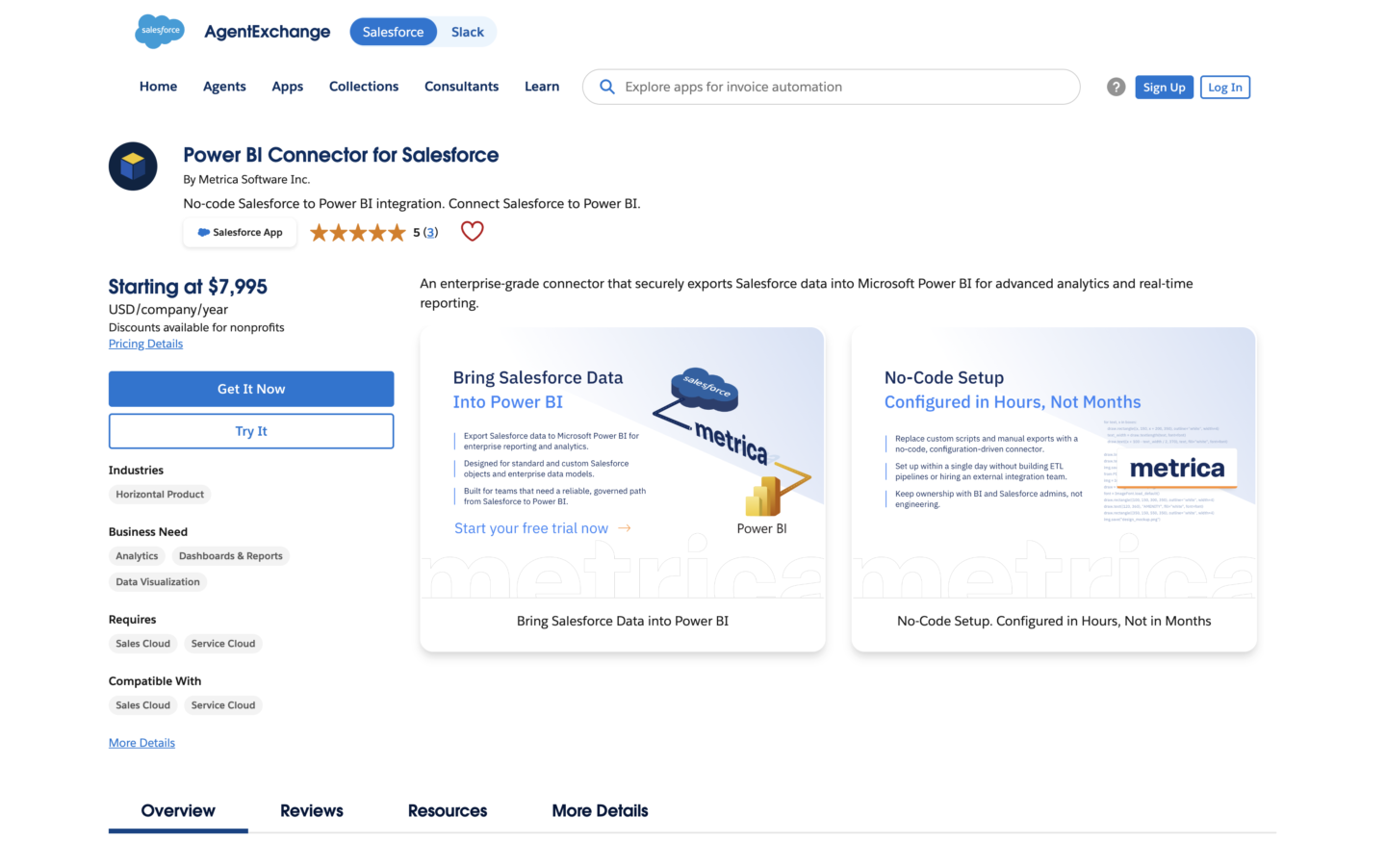Image resolution: width=1386 pixels, height=868 pixels.
Task: Open the Home menu item
Action: [158, 87]
